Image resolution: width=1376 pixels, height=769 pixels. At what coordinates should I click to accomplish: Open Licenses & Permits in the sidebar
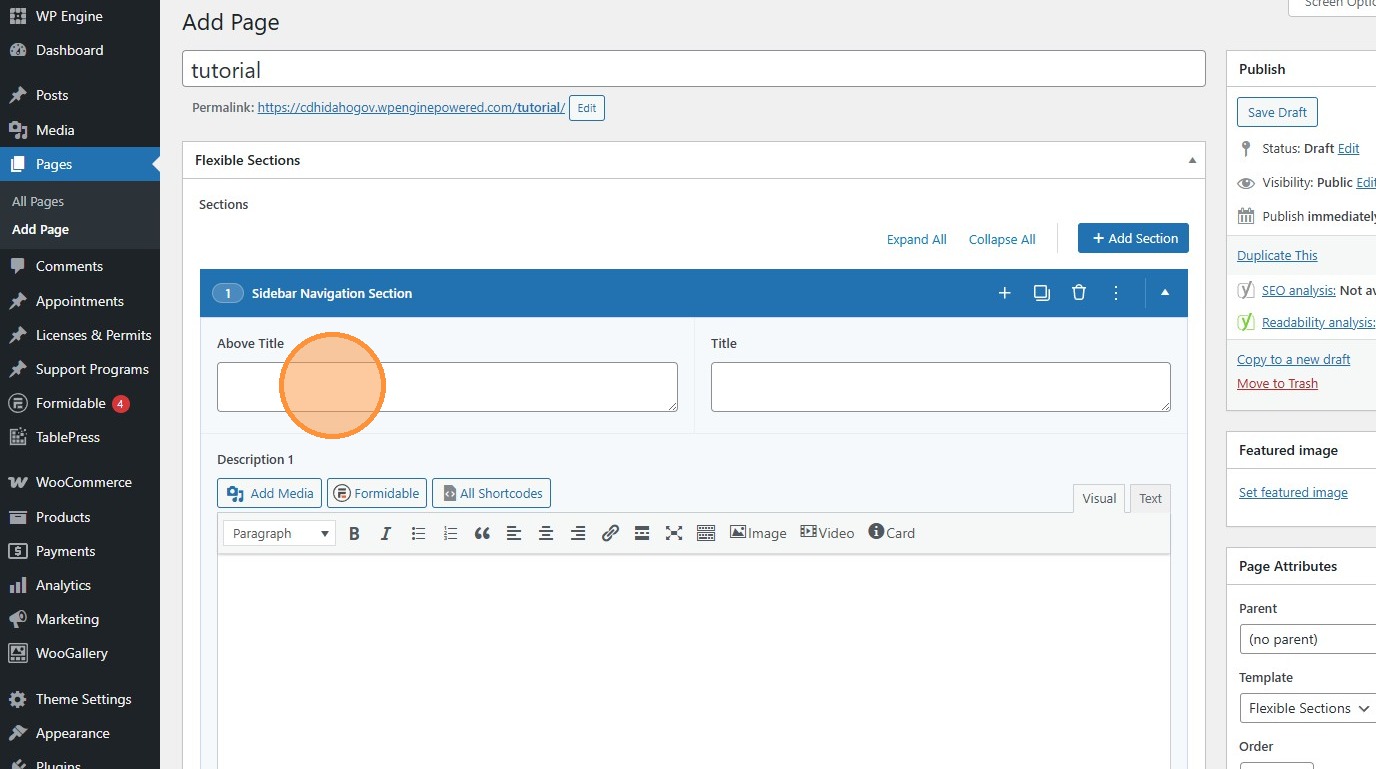tap(80, 335)
